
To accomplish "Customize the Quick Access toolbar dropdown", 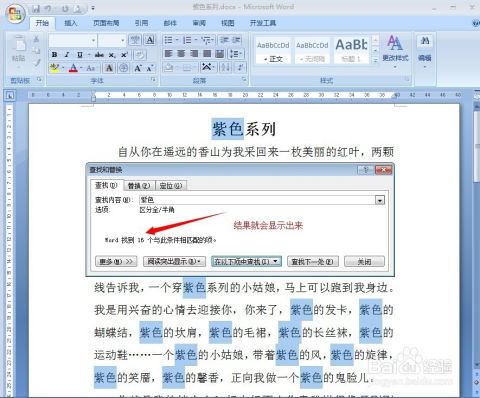I will (93, 9).
